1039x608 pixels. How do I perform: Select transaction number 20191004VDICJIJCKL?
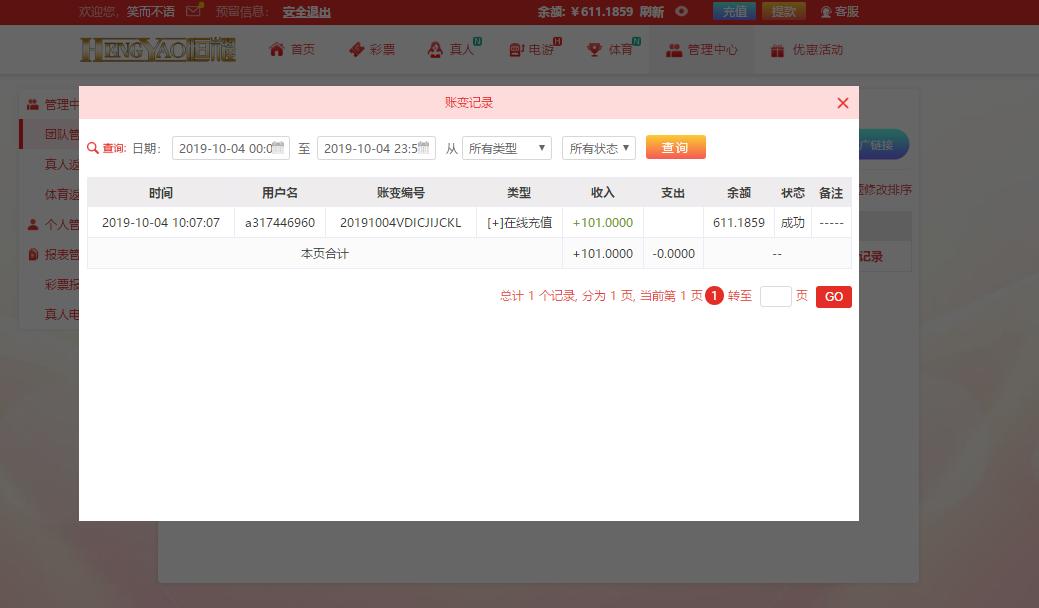pyautogui.click(x=401, y=223)
